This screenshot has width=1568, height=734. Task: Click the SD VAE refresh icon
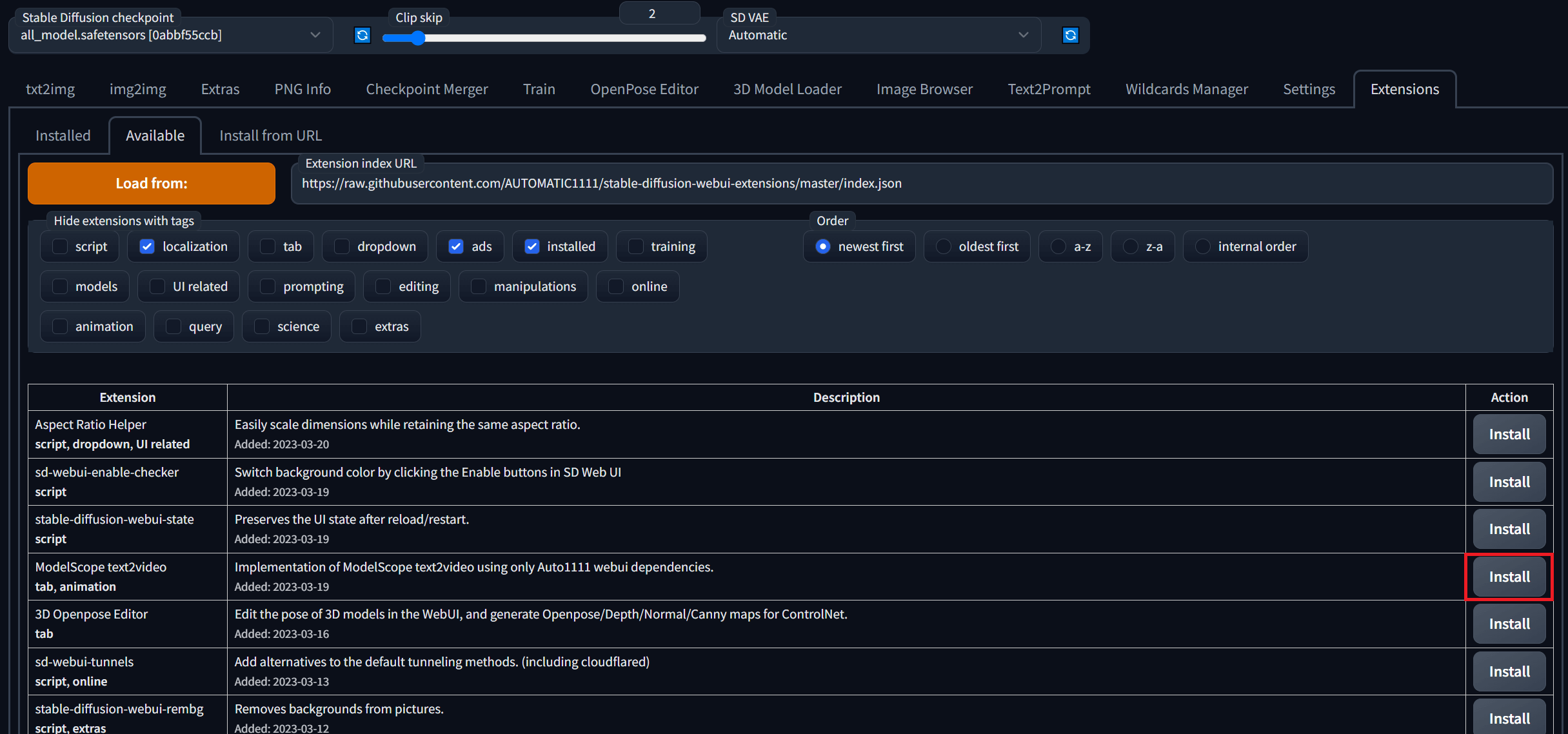[1070, 35]
